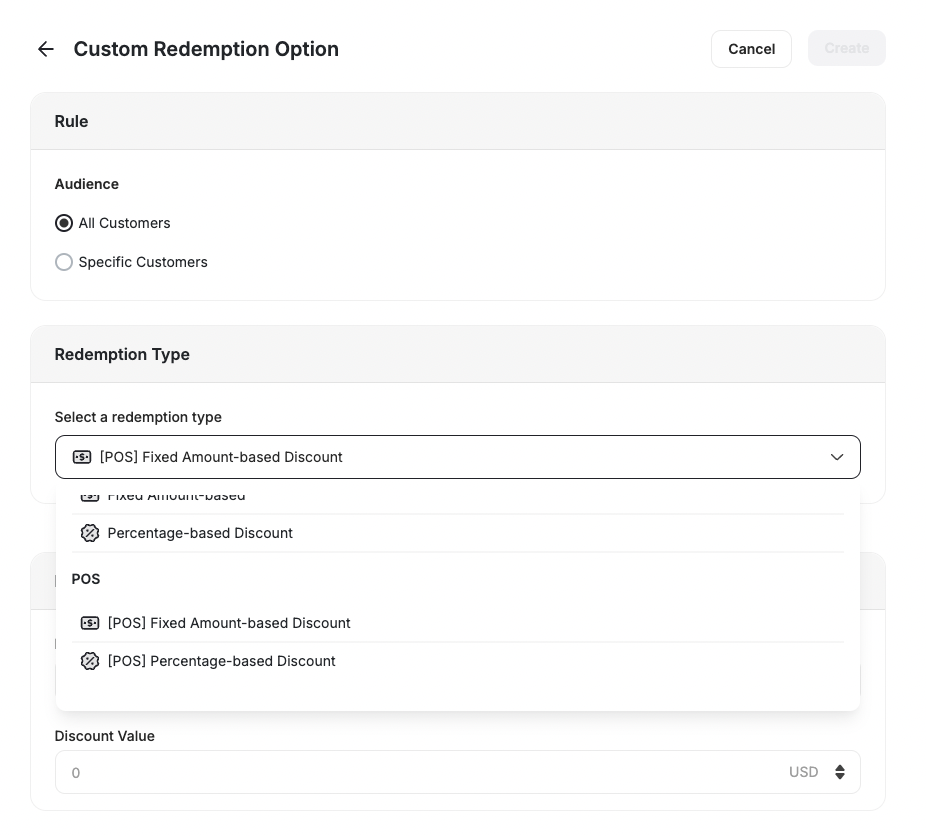Click the percentage icon beside [POS] Percentage-based Discount
The height and width of the screenshot is (836, 926).
pyautogui.click(x=90, y=661)
